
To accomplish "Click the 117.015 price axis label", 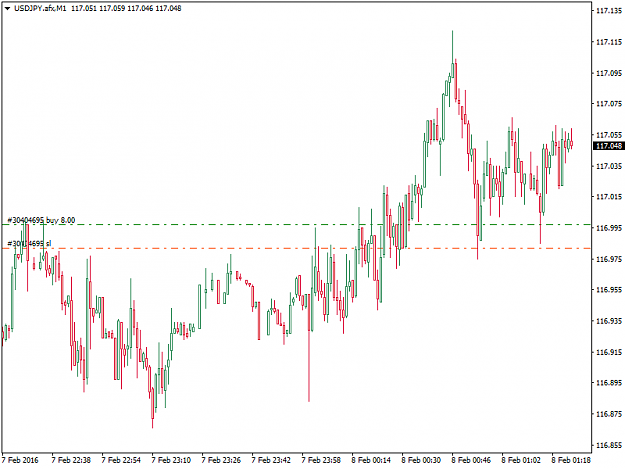I will tap(609, 196).
